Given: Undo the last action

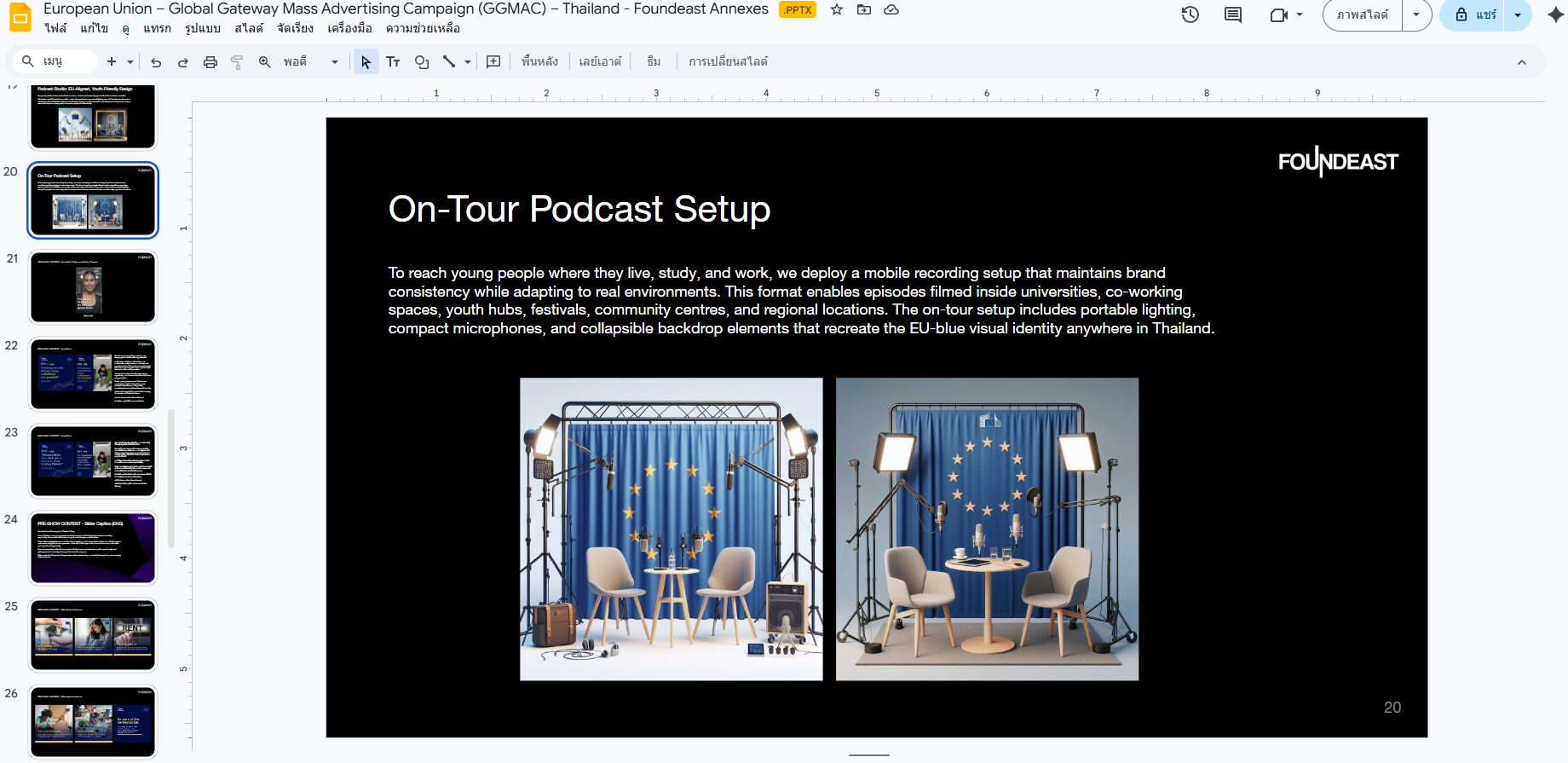Looking at the screenshot, I should (x=156, y=61).
